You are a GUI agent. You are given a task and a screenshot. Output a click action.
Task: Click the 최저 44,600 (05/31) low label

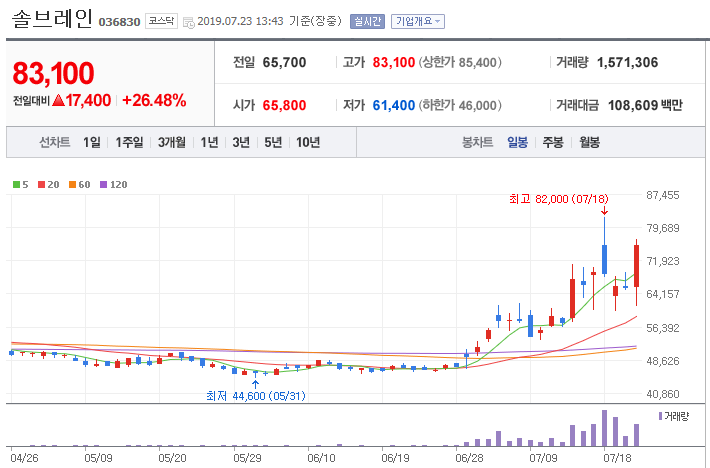pyautogui.click(x=256, y=396)
